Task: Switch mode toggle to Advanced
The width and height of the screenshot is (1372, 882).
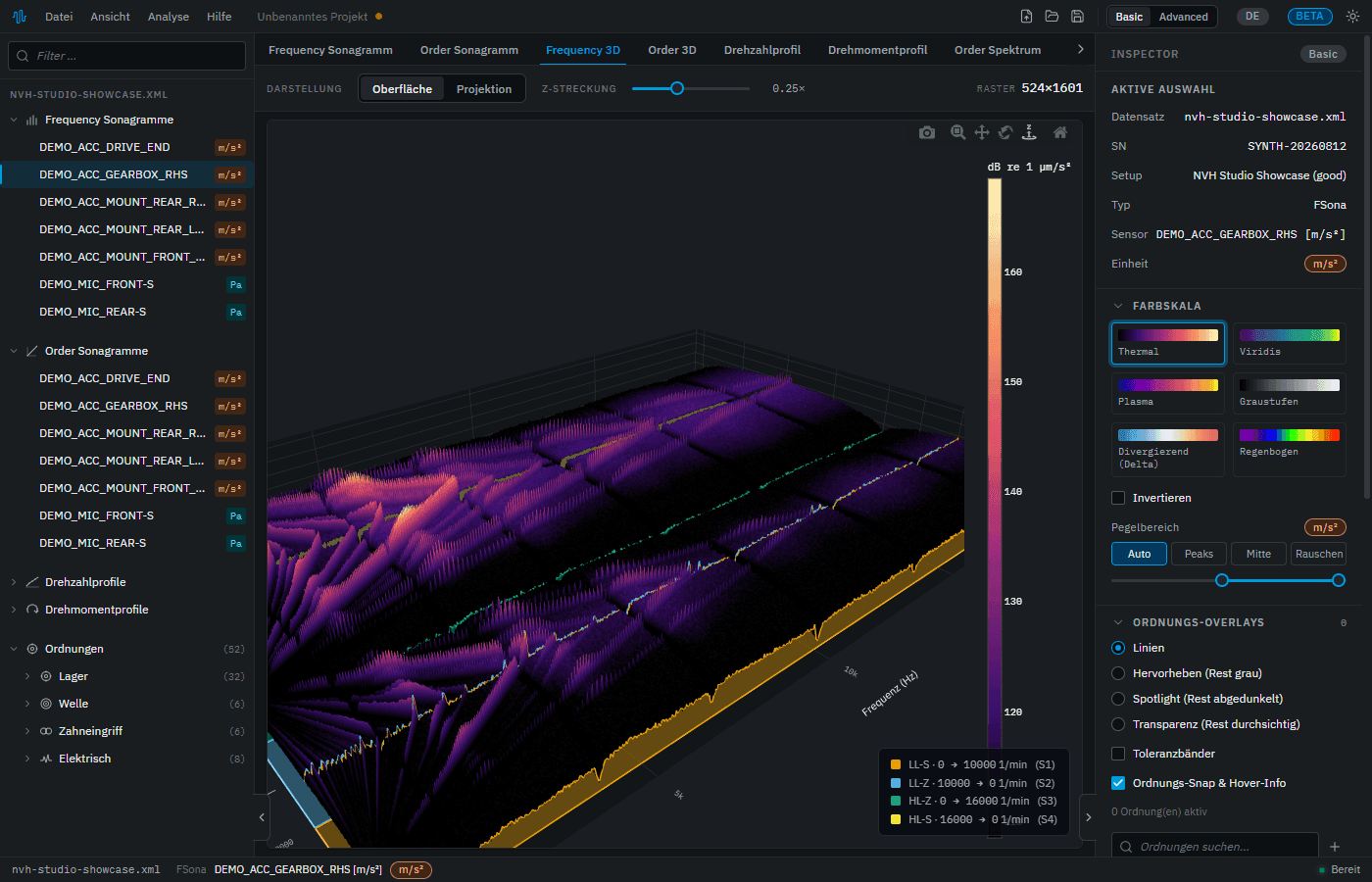Action: pyautogui.click(x=1184, y=17)
